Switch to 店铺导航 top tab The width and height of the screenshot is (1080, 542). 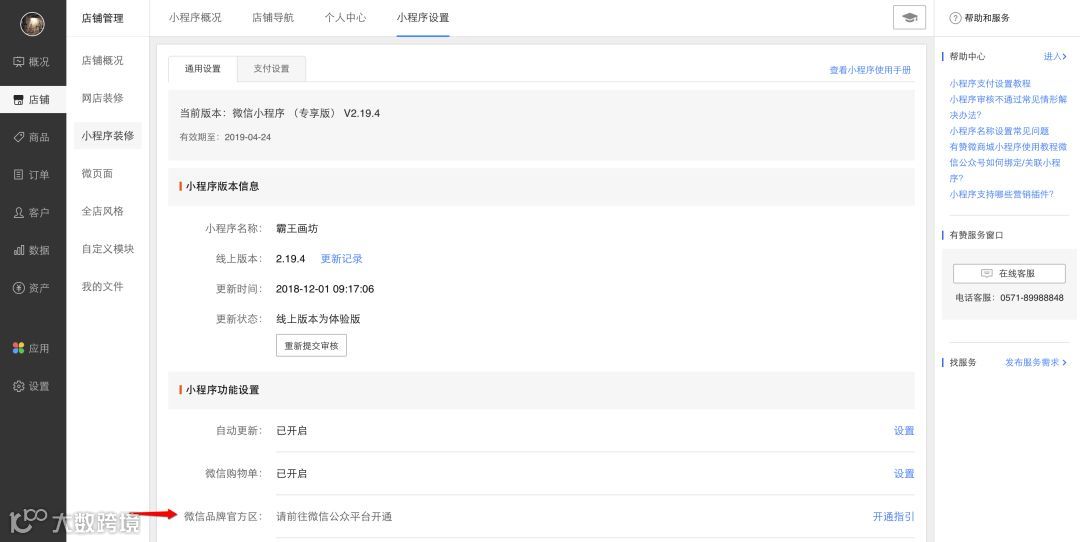click(273, 18)
